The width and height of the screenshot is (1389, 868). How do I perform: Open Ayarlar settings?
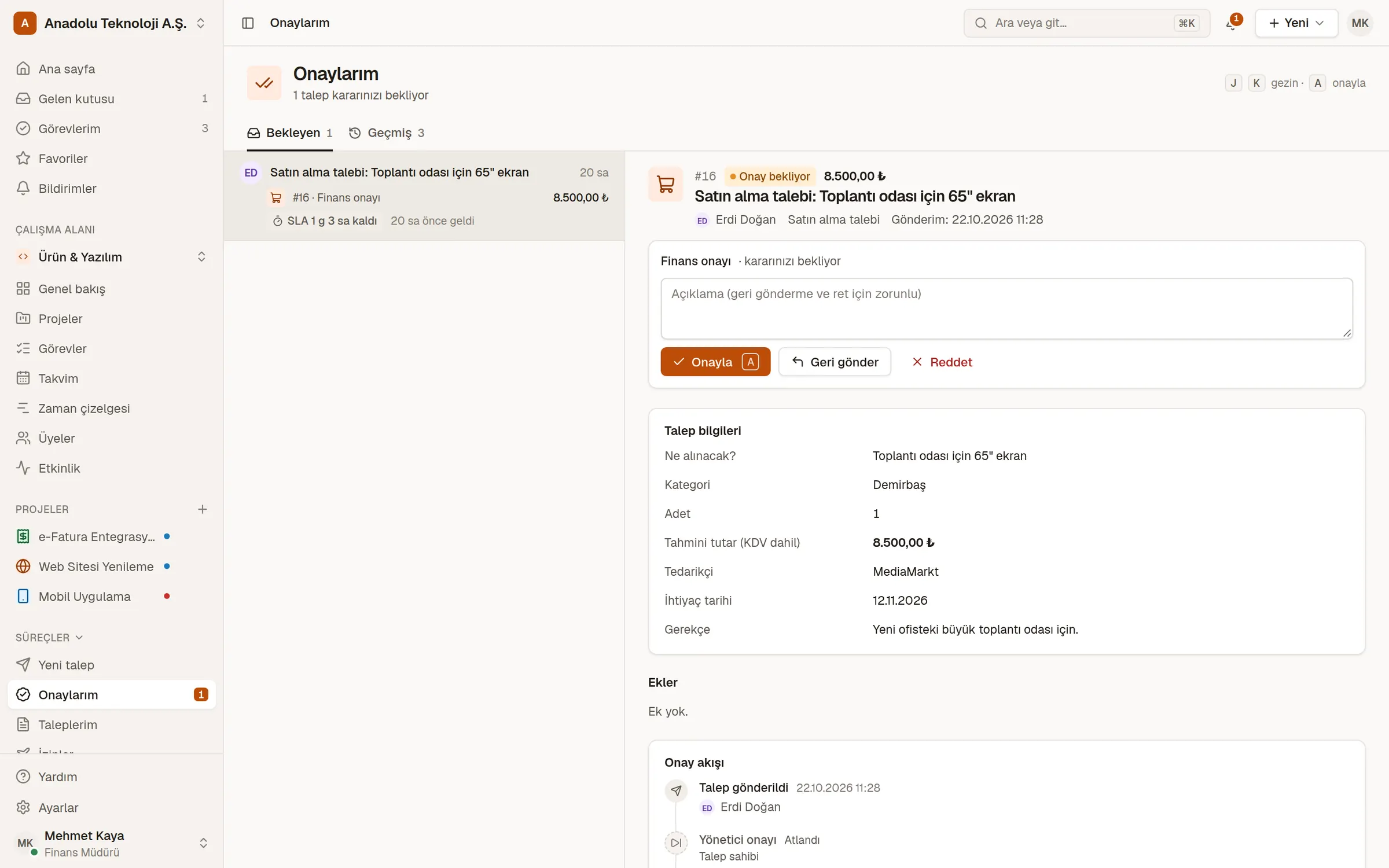click(x=112, y=807)
